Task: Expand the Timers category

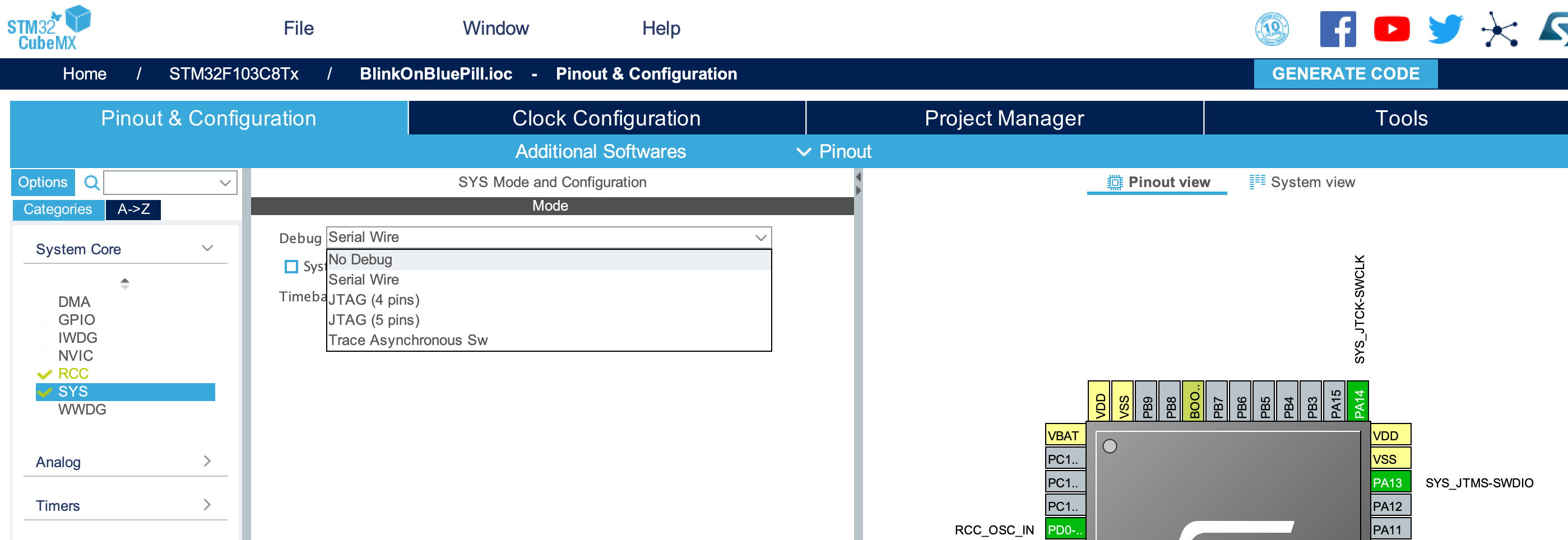Action: pyautogui.click(x=207, y=505)
